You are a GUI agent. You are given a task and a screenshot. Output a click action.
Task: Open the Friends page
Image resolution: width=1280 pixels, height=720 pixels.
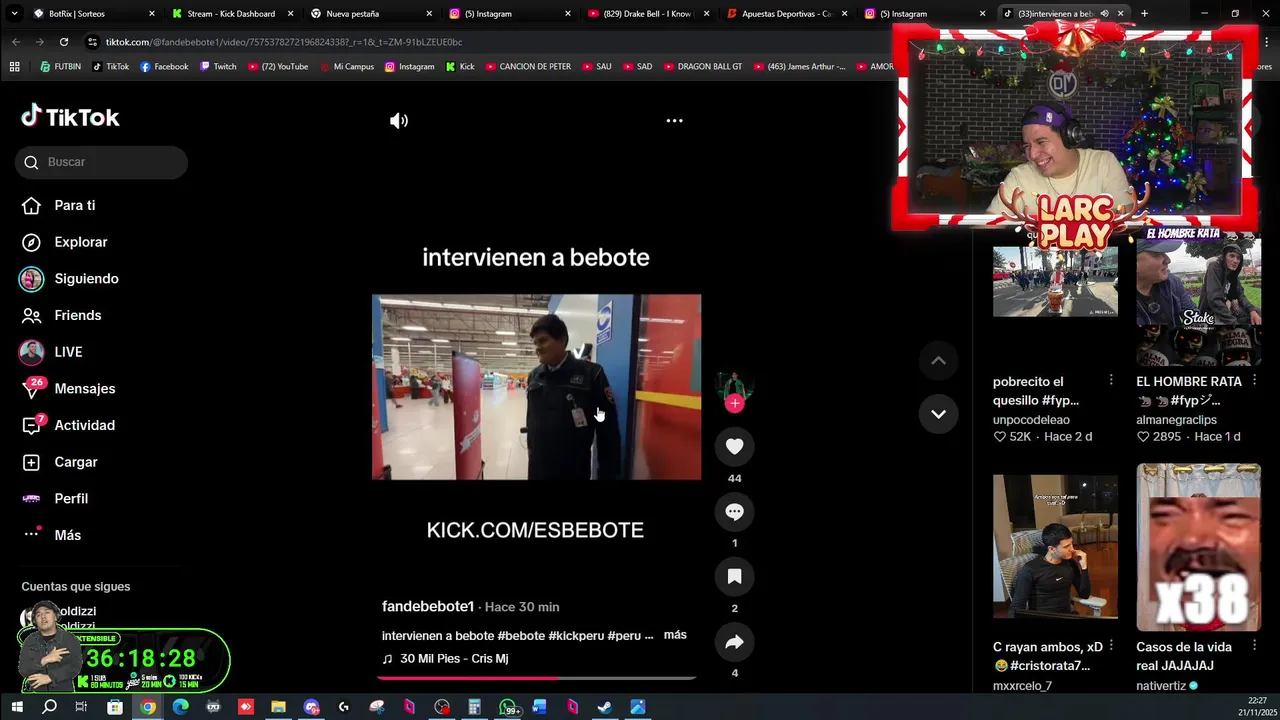click(x=62, y=315)
